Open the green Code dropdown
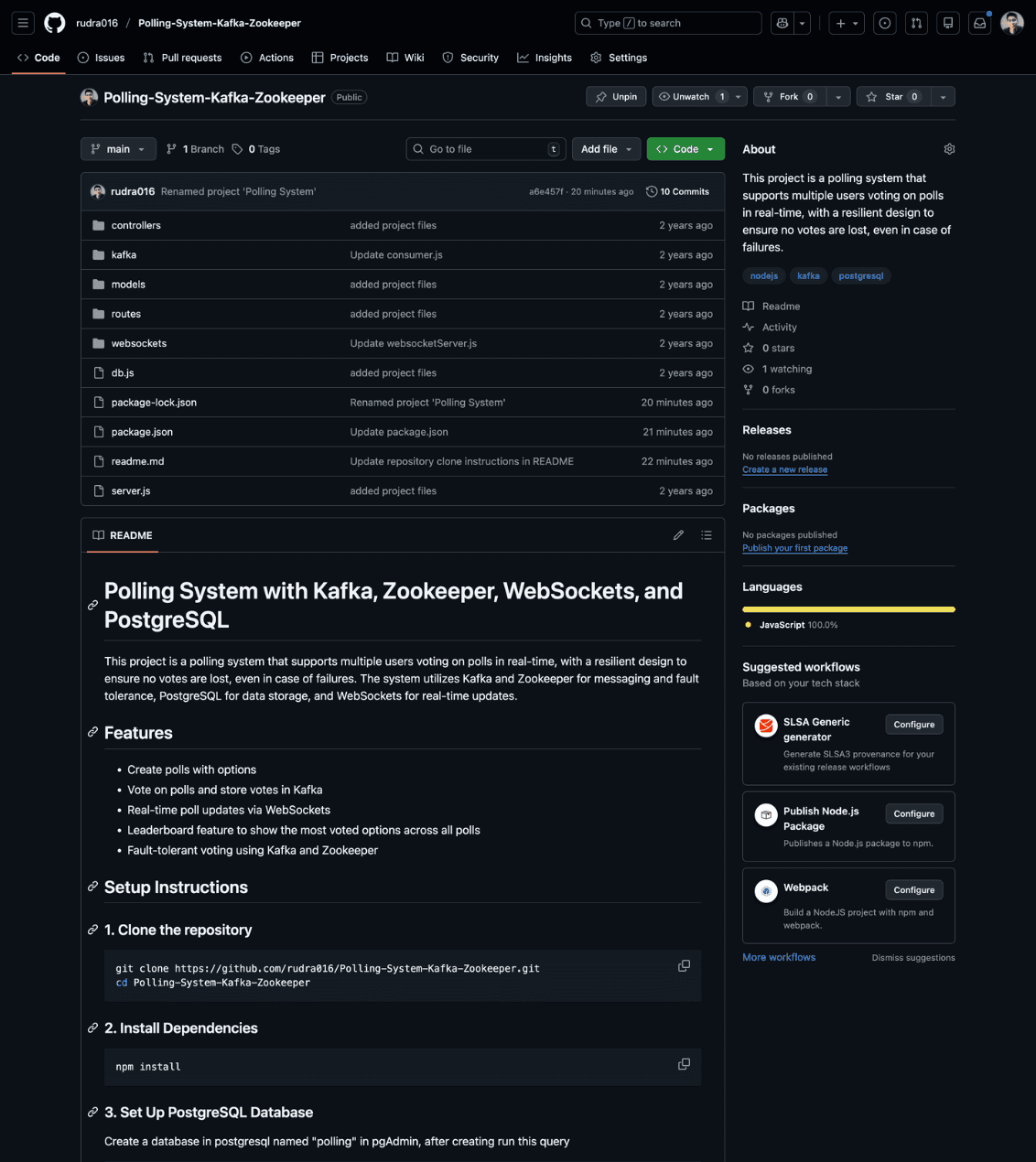Viewport: 1036px width, 1162px height. 685,149
